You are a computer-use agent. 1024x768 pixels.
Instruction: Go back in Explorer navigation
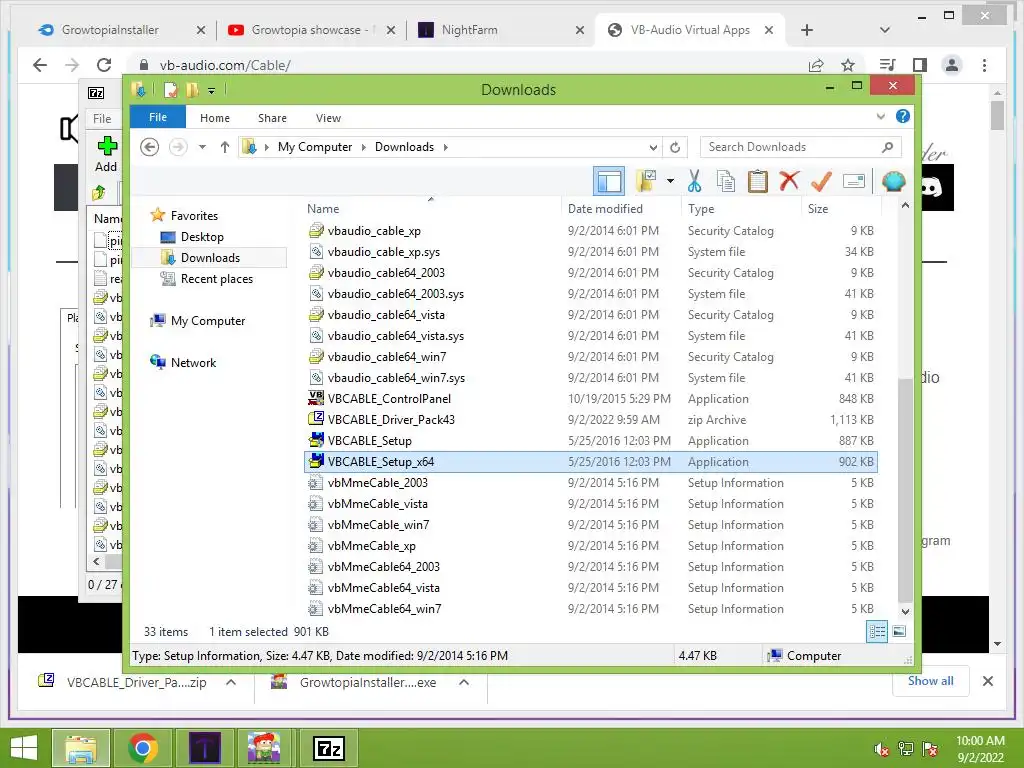[x=150, y=147]
